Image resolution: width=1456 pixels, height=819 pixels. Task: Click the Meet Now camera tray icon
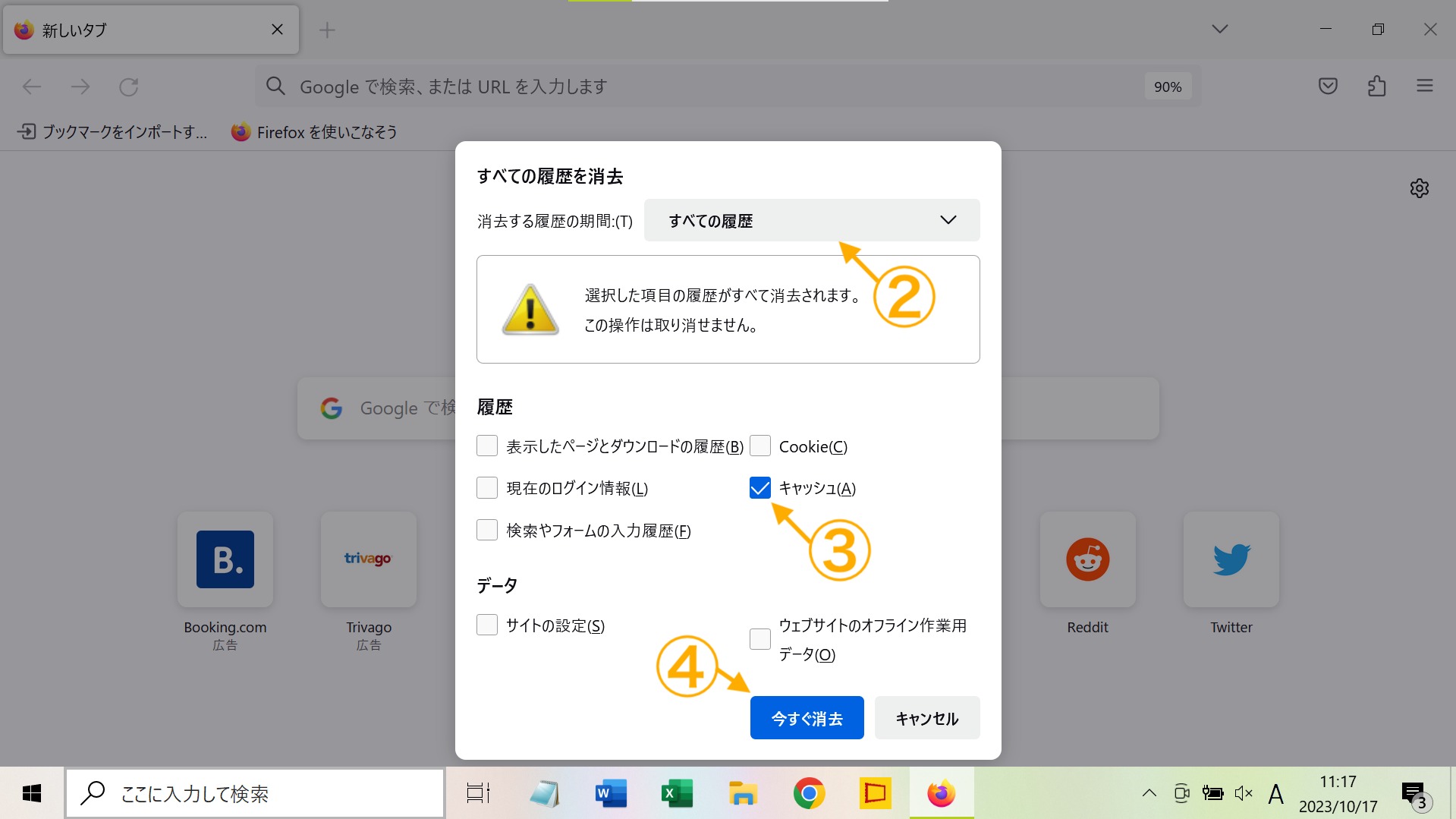(x=1181, y=794)
